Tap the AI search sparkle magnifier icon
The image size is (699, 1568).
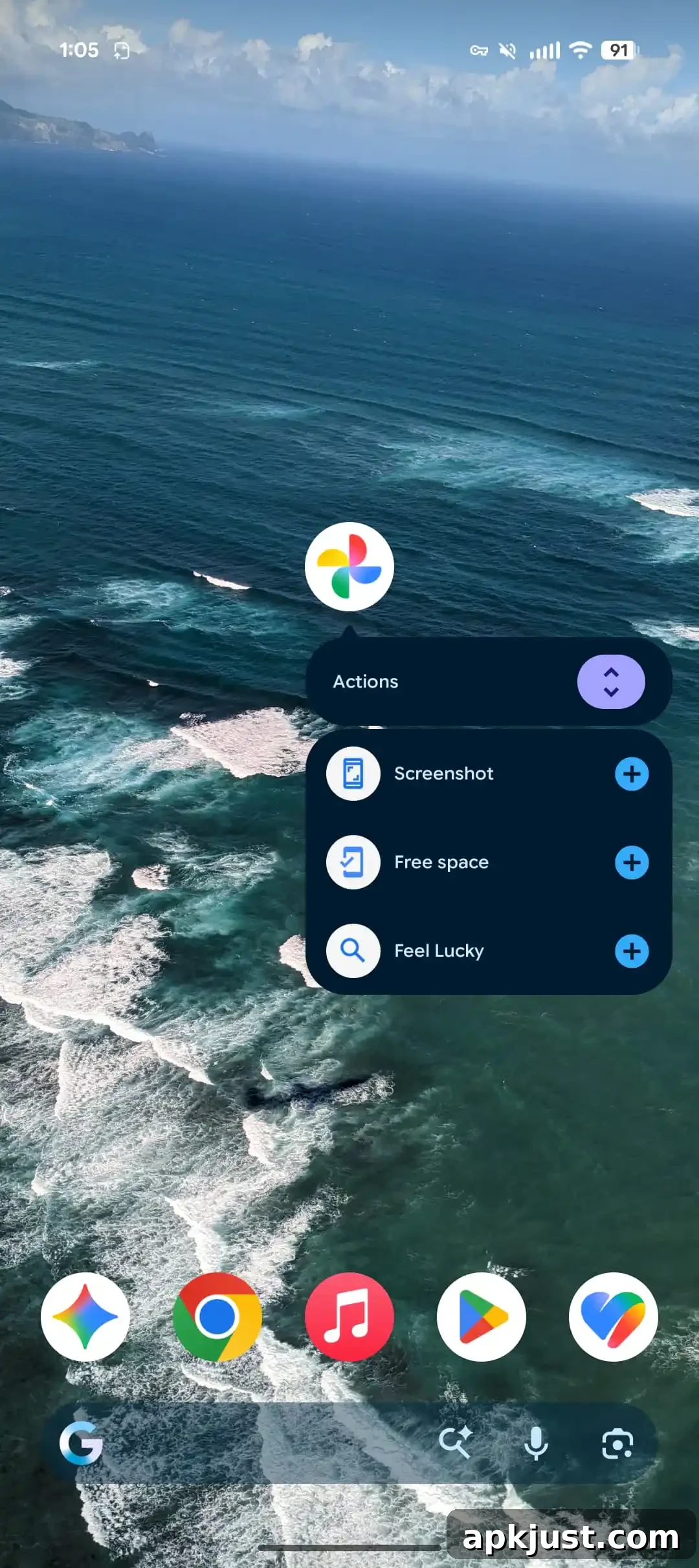456,1443
